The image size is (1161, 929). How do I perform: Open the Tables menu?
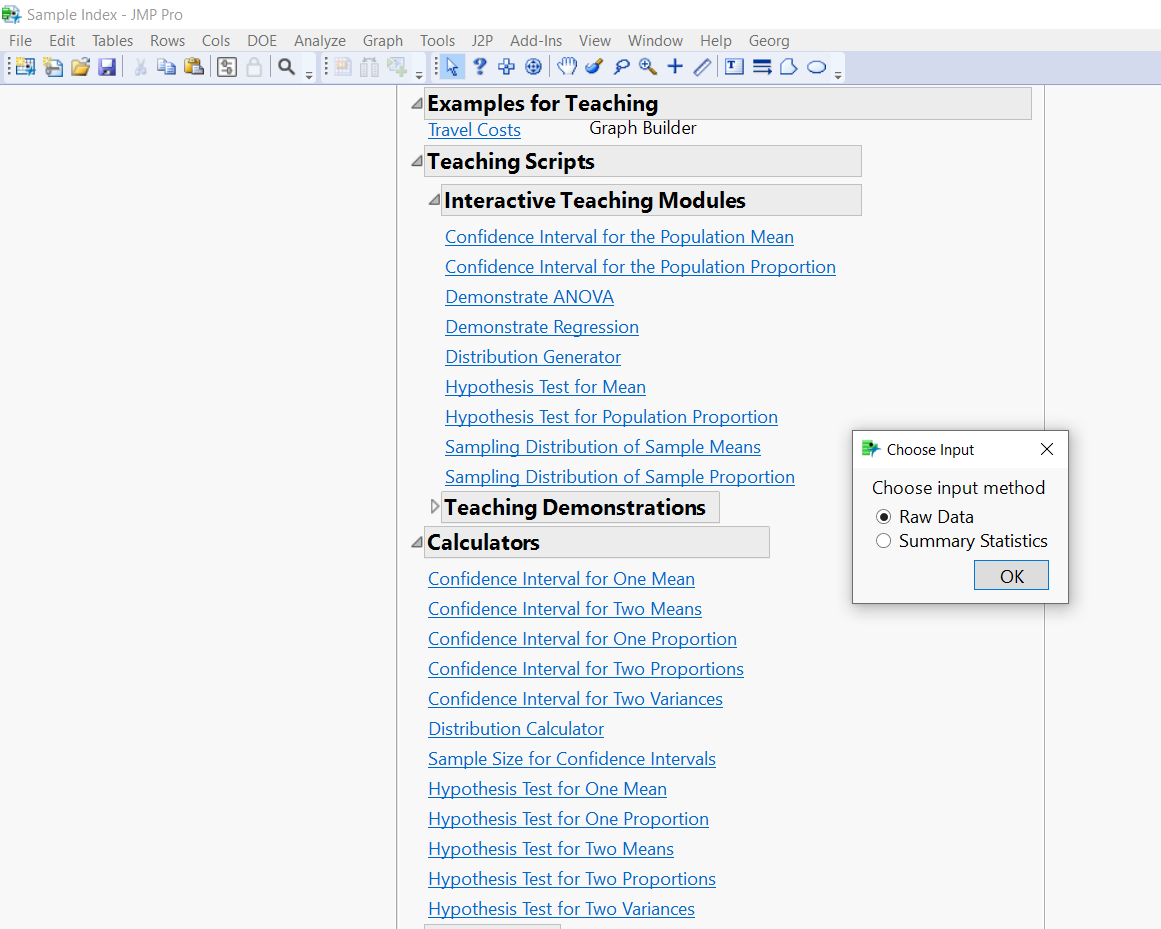[x=113, y=41]
